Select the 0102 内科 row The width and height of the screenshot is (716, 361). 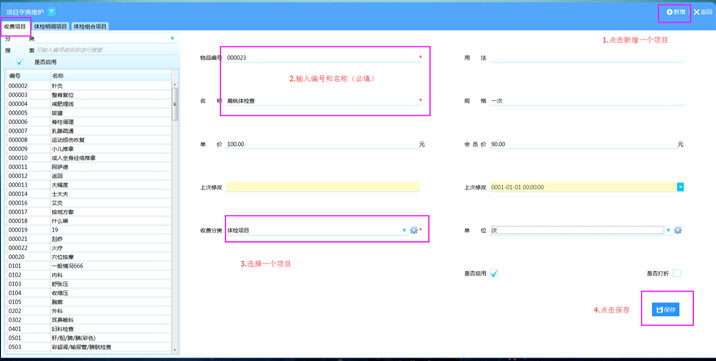tap(89, 275)
